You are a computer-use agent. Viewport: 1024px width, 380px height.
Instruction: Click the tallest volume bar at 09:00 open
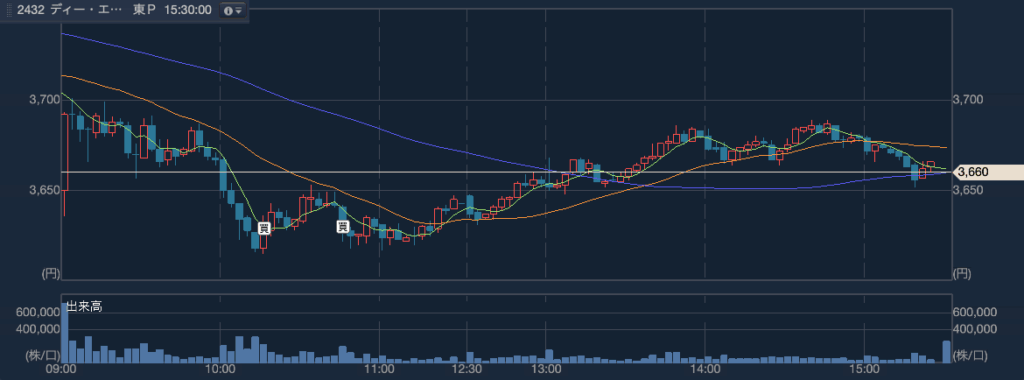pyautogui.click(x=65, y=333)
